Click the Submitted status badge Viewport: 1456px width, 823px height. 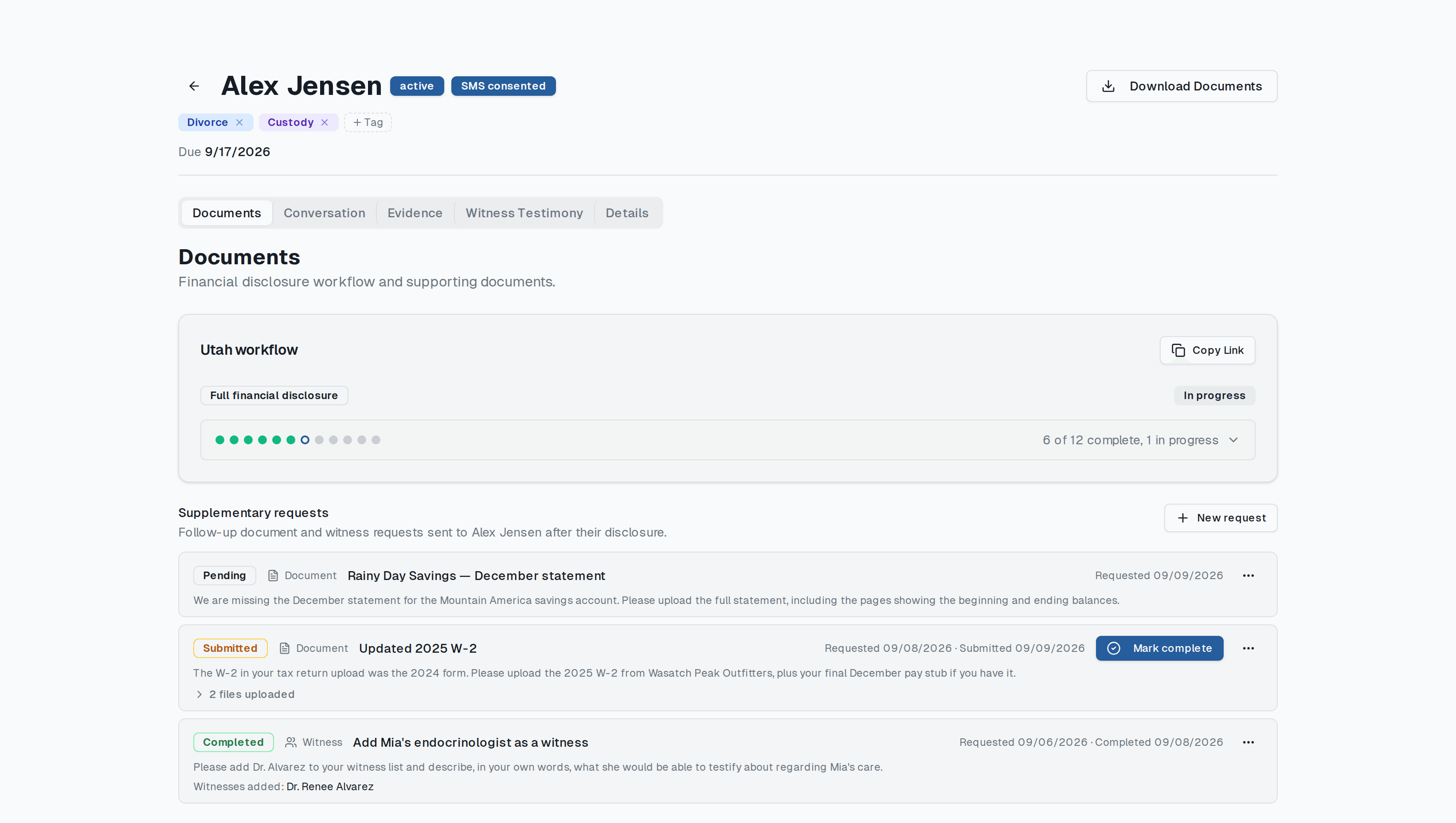[230, 648]
